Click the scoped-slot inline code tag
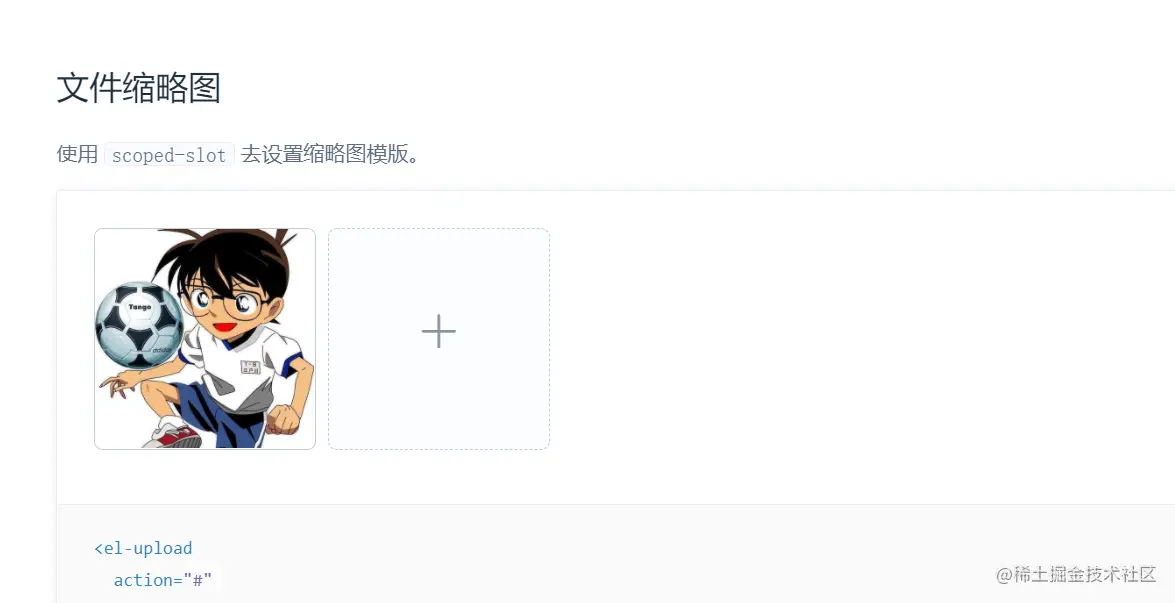1175x603 pixels. 169,154
